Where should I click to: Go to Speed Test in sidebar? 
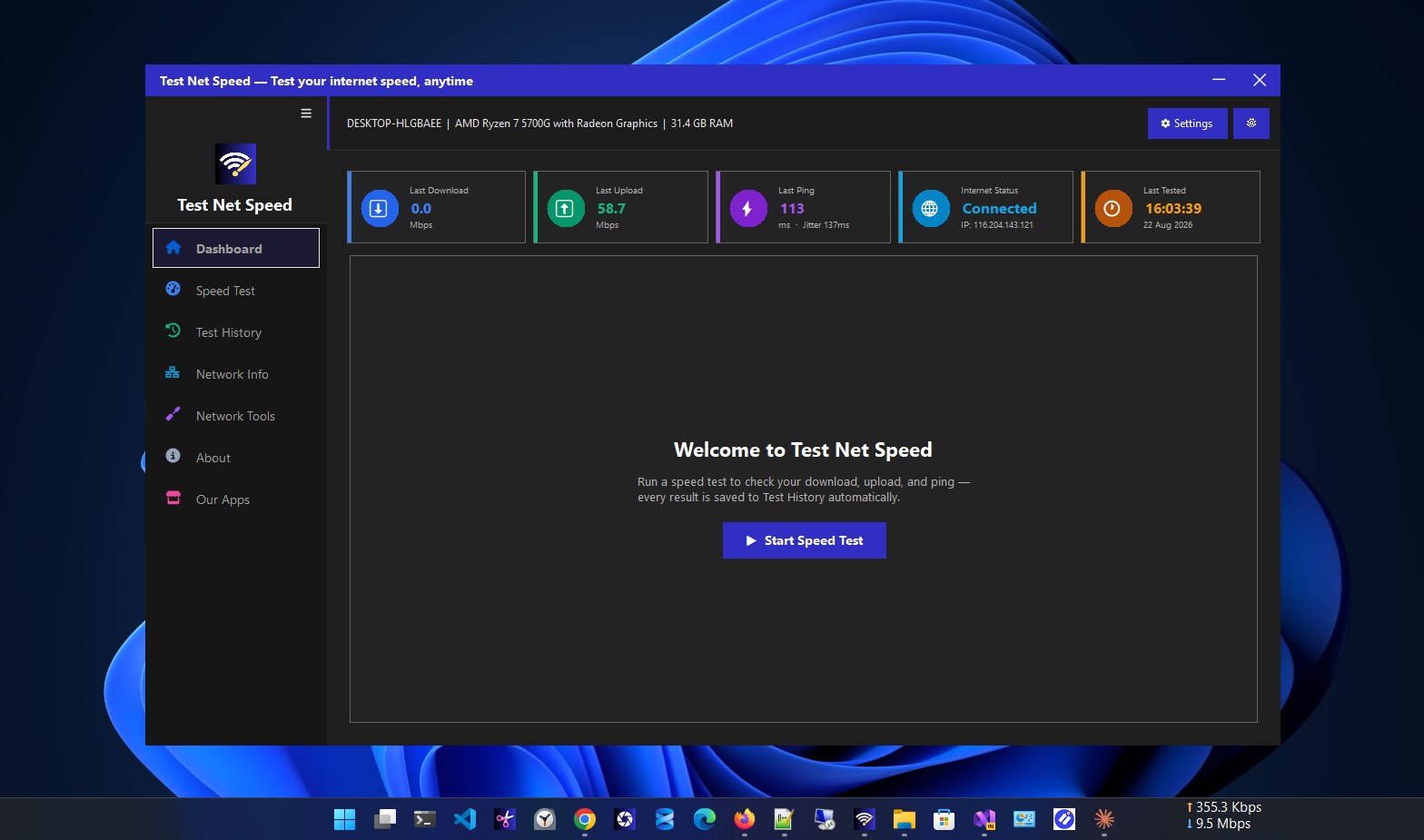[x=236, y=291]
